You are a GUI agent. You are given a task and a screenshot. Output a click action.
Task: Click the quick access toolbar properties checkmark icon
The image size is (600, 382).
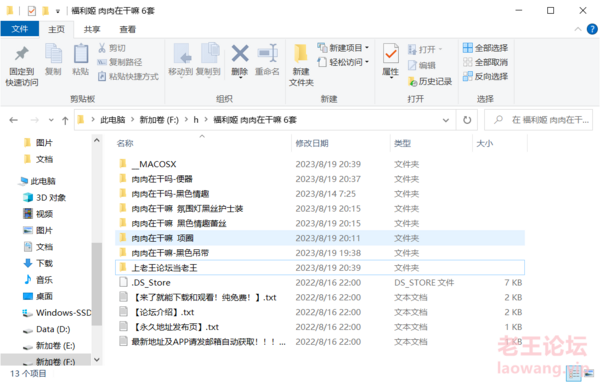(32, 11)
